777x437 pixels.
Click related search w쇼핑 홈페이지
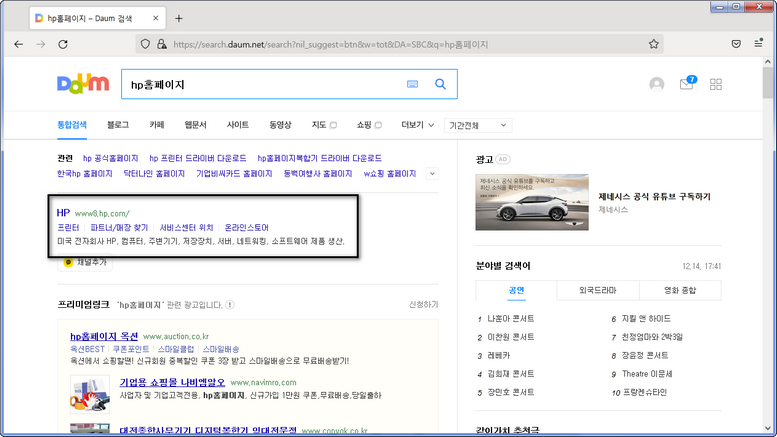[x=389, y=173]
